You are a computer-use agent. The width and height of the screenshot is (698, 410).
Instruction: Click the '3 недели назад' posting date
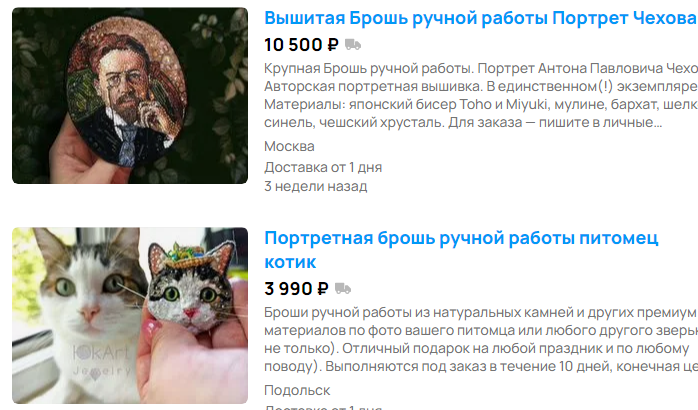(316, 186)
